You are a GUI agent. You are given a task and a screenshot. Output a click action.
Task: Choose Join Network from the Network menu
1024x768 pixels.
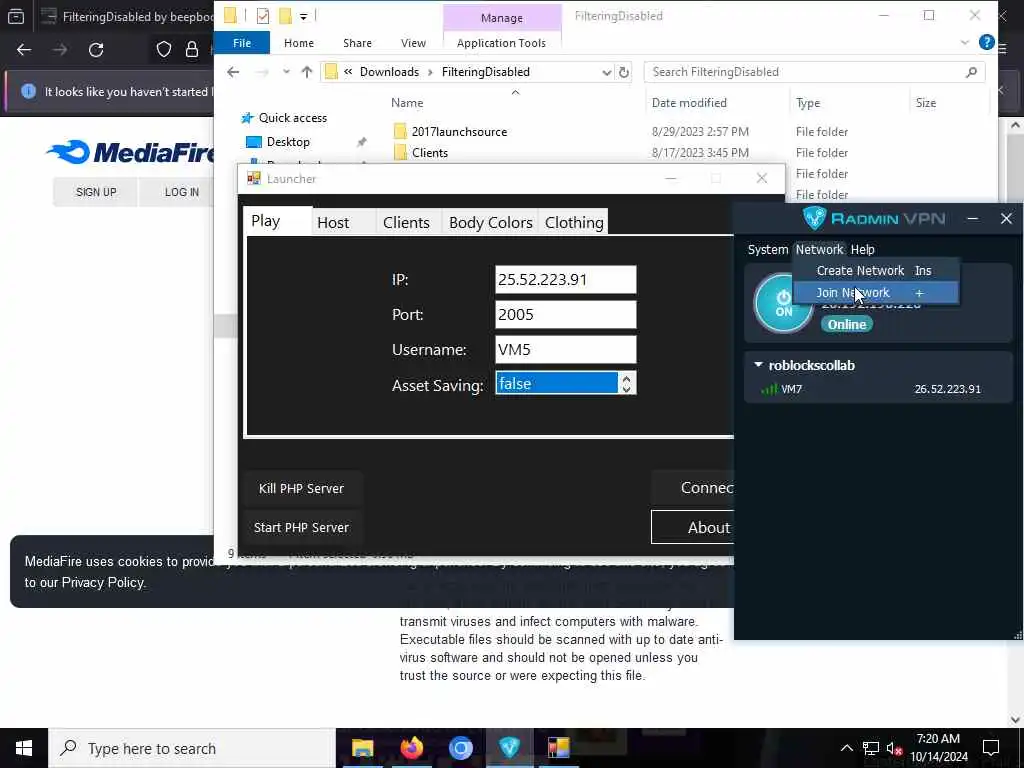(x=876, y=293)
